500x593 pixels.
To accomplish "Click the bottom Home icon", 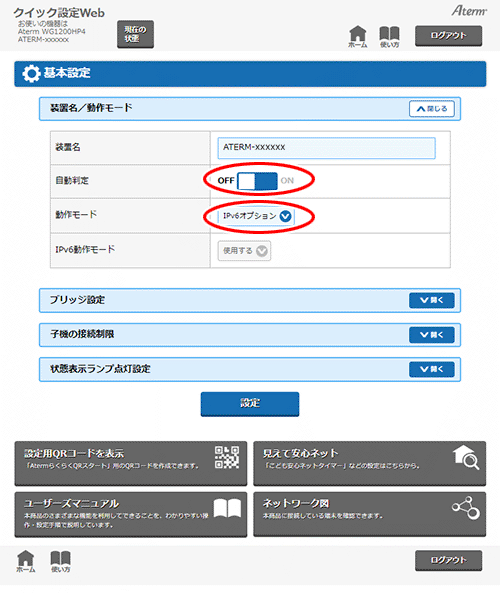I will coord(26,561).
